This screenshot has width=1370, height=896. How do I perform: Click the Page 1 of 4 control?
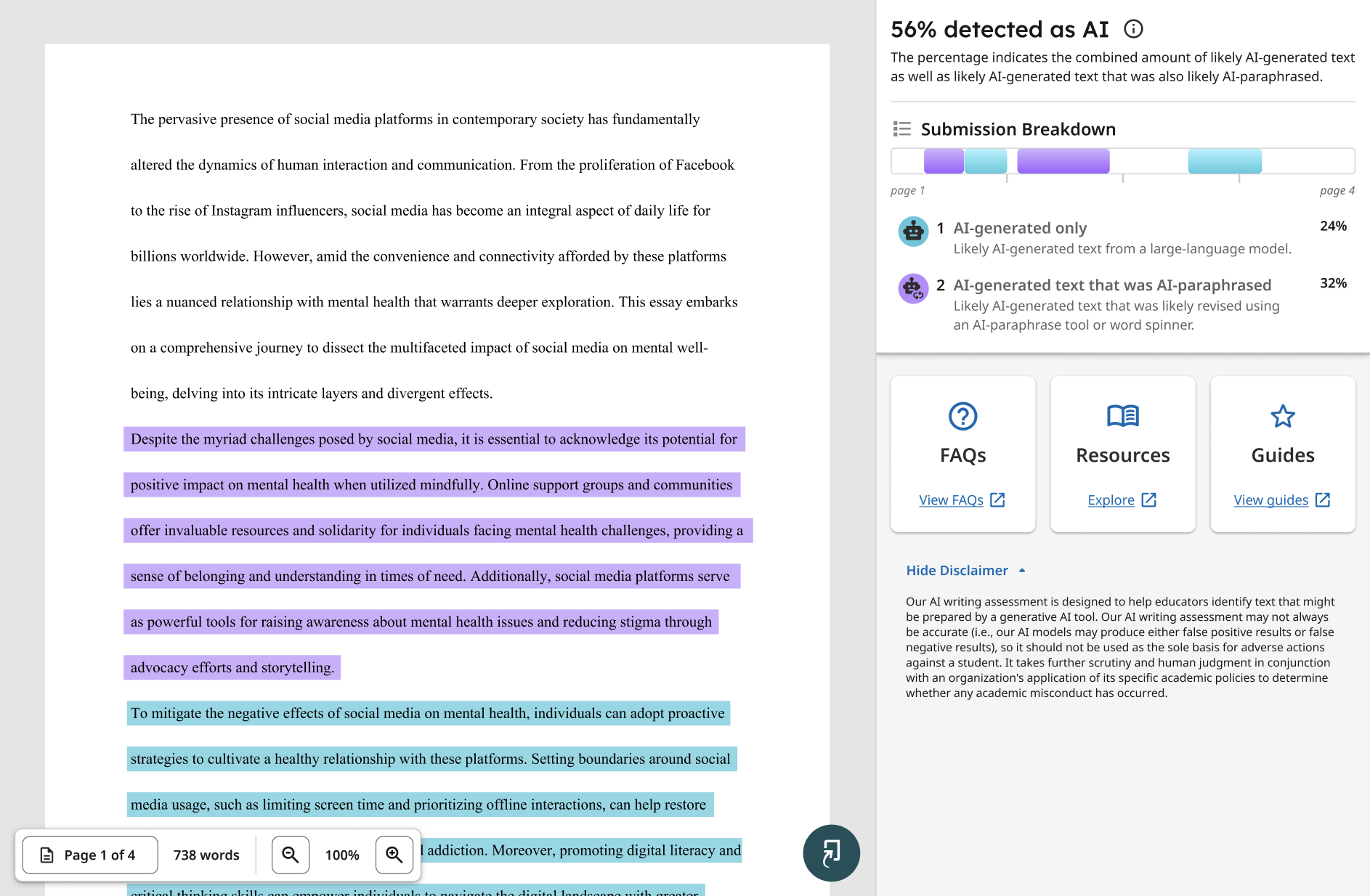(x=89, y=855)
